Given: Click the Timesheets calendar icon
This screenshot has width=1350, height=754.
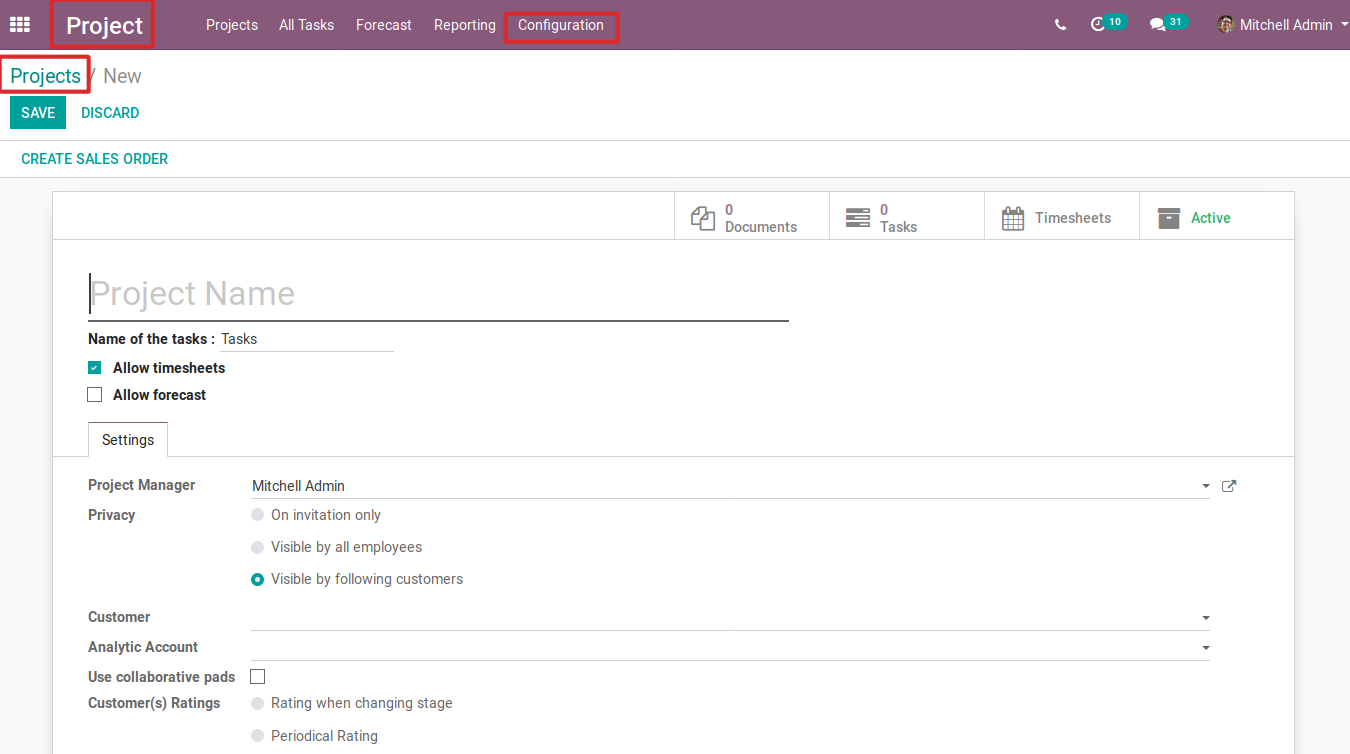Looking at the screenshot, I should [x=1013, y=218].
